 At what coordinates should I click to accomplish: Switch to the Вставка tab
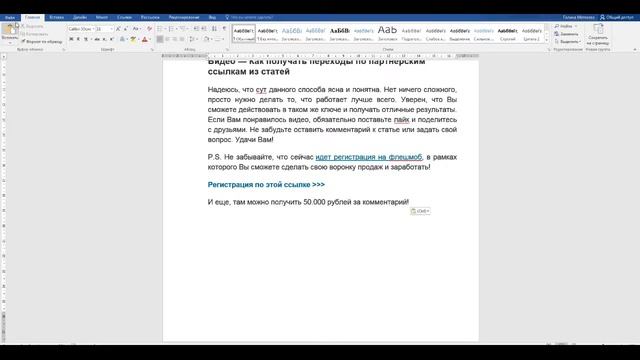click(x=56, y=18)
